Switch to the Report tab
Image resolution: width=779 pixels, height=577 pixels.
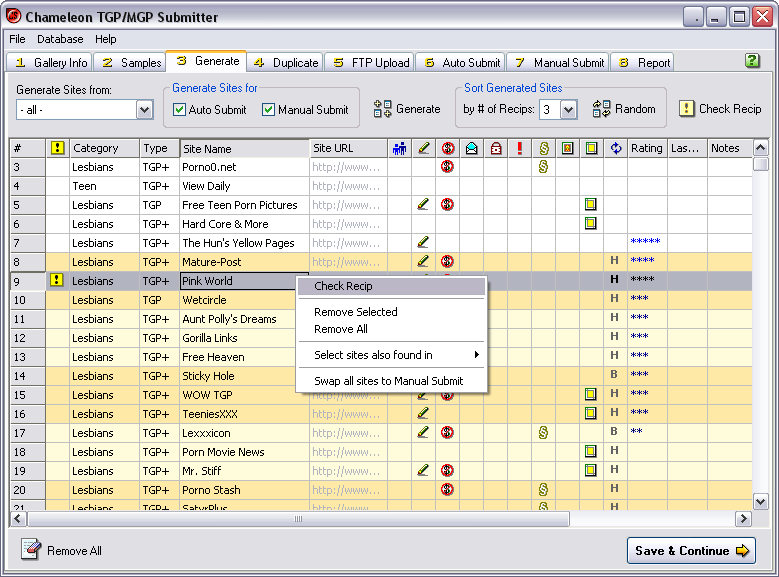(642, 63)
